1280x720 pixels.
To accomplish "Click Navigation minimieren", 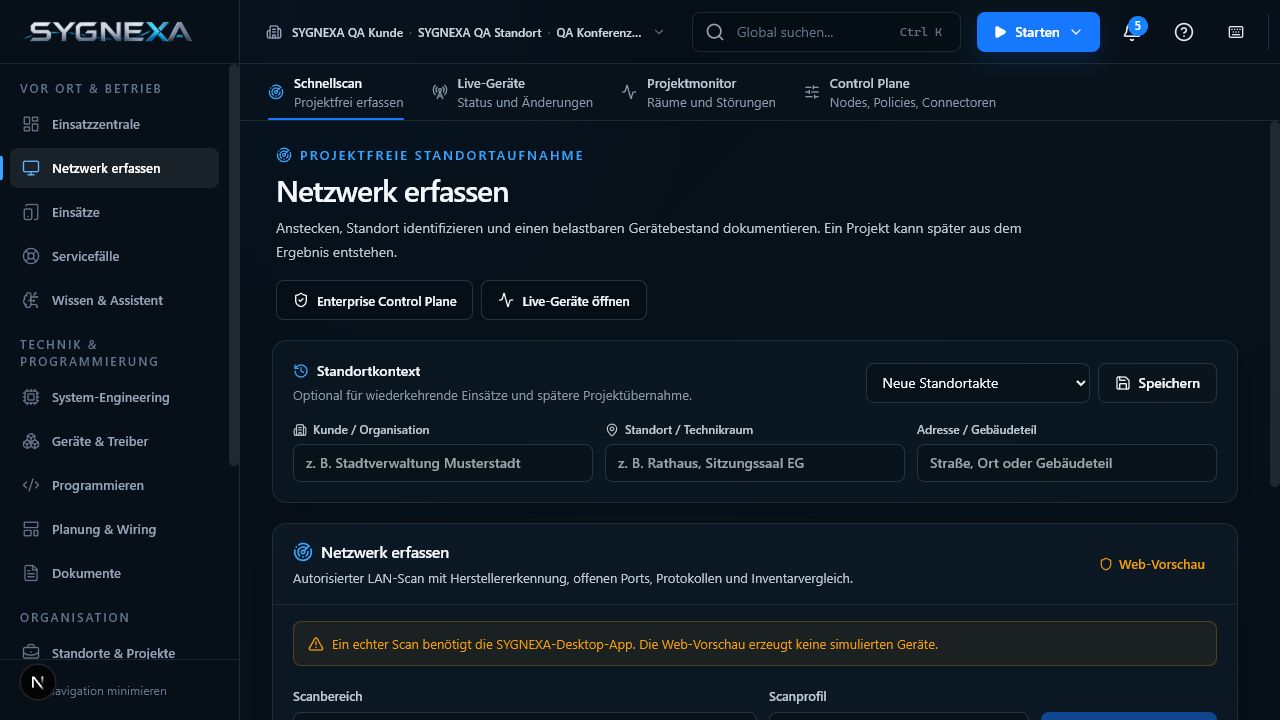I will tap(108, 691).
